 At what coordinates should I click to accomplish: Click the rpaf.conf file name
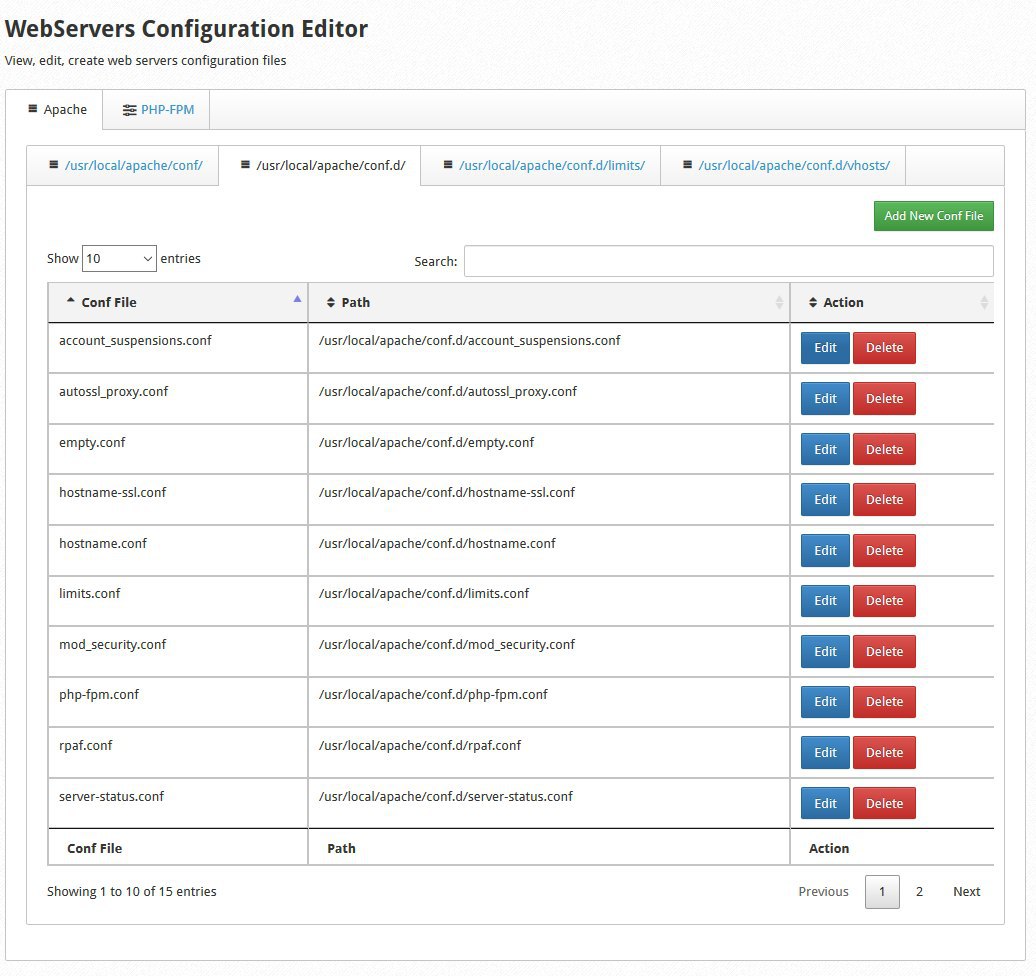86,746
